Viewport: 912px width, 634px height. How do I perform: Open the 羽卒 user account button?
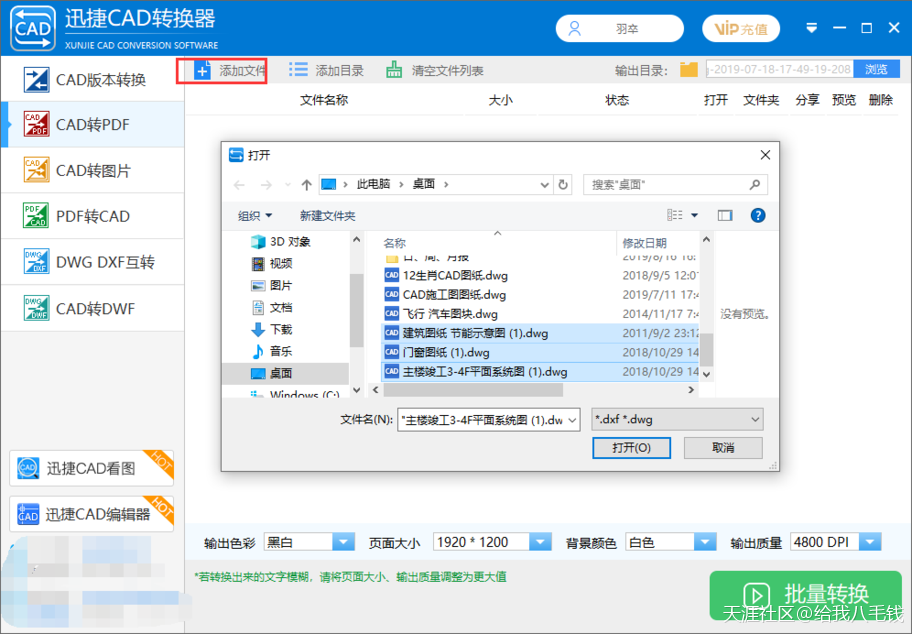(x=619, y=29)
